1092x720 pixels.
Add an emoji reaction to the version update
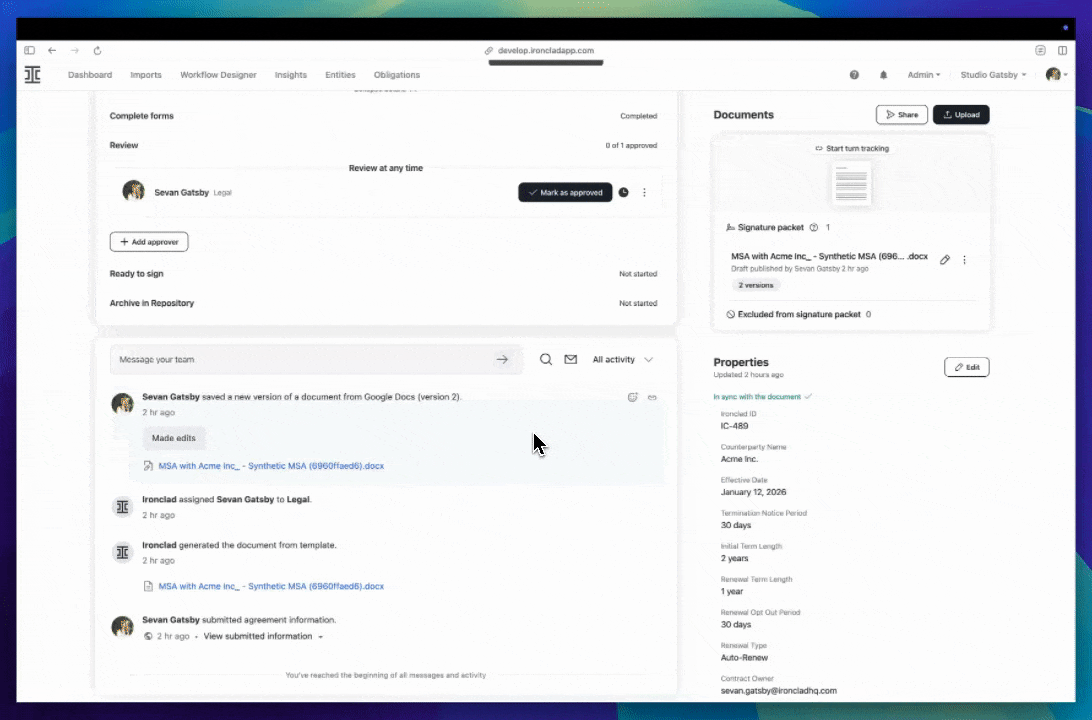(x=632, y=397)
